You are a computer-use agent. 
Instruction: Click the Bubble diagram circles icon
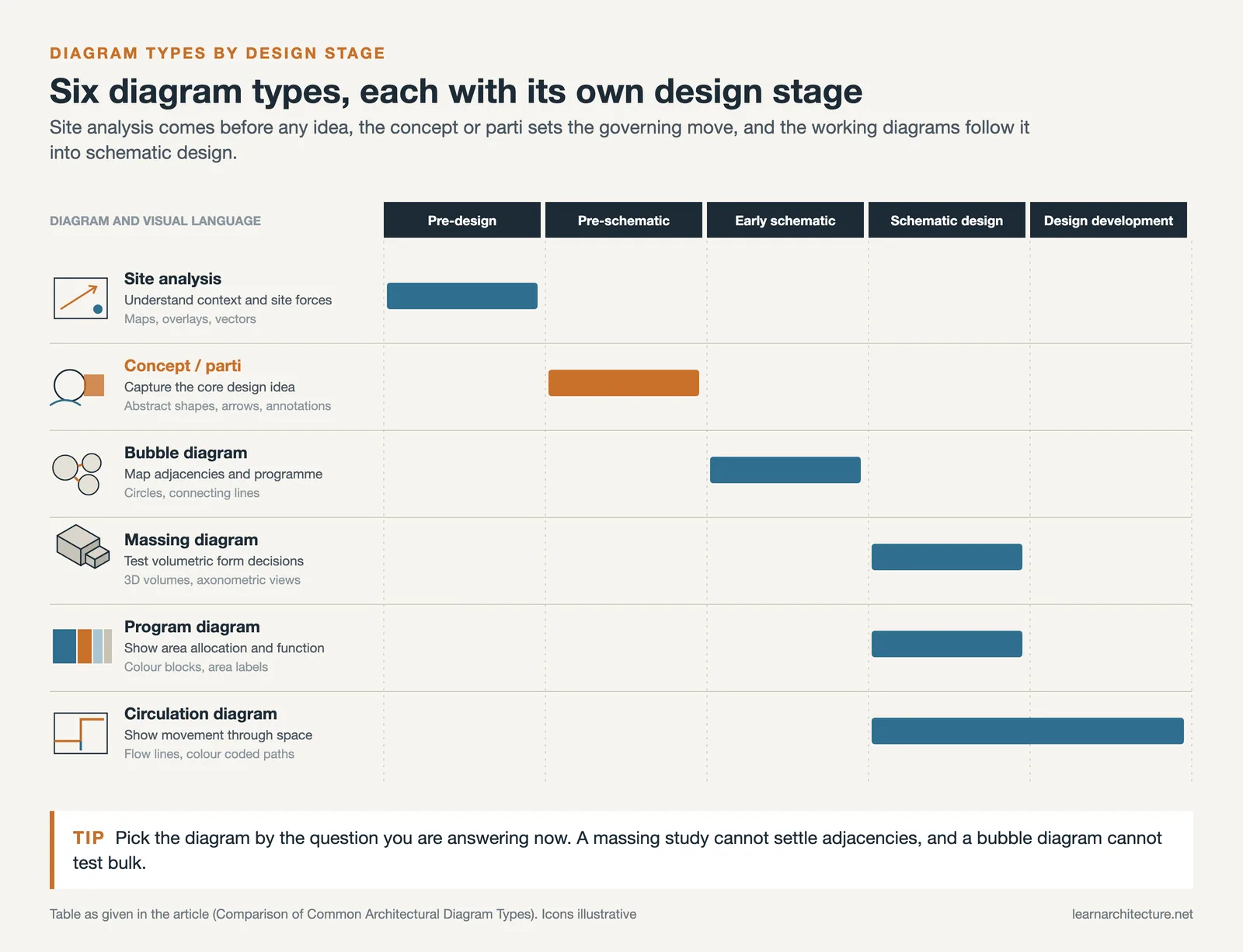tap(78, 474)
